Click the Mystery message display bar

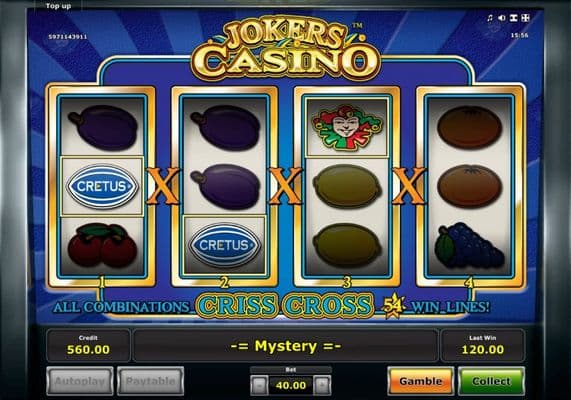pyautogui.click(x=286, y=346)
